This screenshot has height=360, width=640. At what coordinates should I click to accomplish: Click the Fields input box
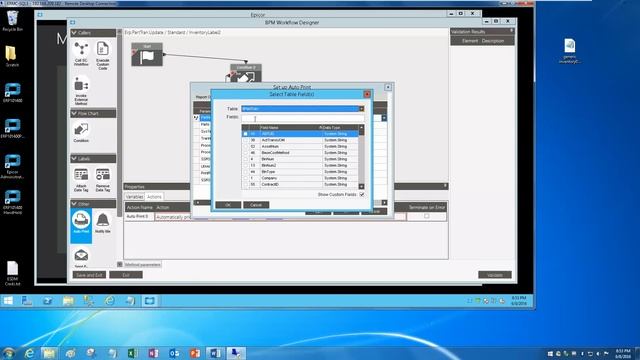[x=302, y=118]
